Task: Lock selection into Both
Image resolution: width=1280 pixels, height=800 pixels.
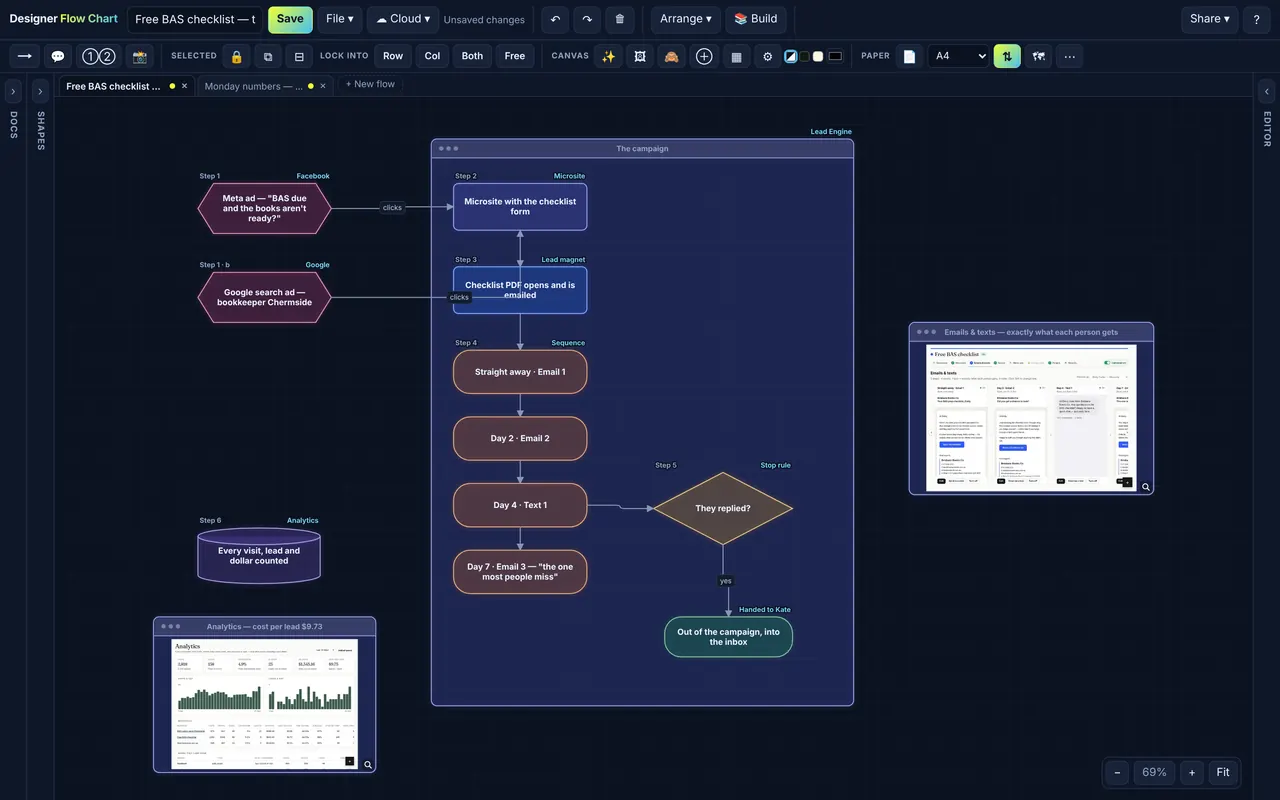Action: pos(473,56)
